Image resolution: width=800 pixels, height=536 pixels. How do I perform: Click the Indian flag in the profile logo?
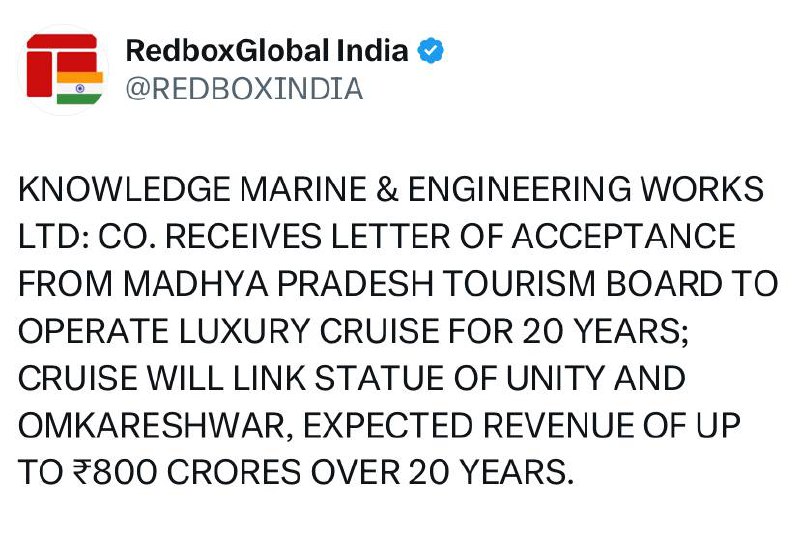(80, 87)
